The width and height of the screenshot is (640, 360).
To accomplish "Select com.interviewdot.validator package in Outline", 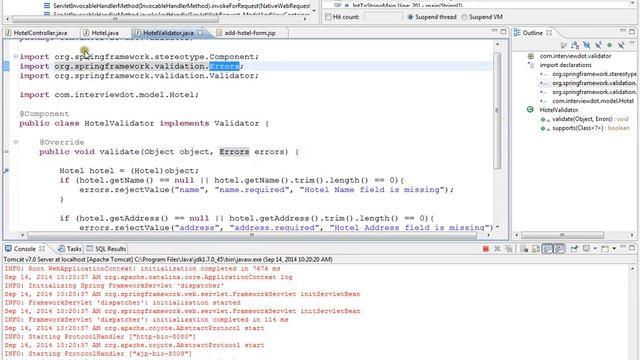I will point(575,56).
